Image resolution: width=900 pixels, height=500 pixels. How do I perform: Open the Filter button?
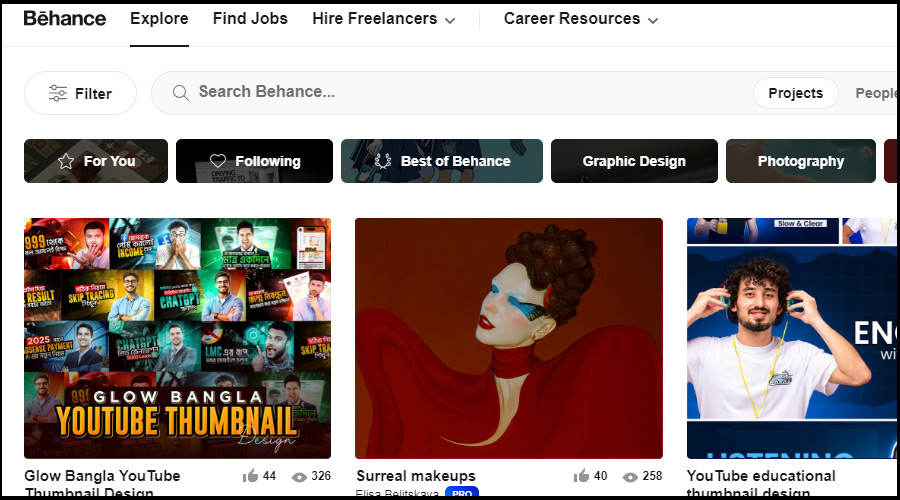point(80,93)
